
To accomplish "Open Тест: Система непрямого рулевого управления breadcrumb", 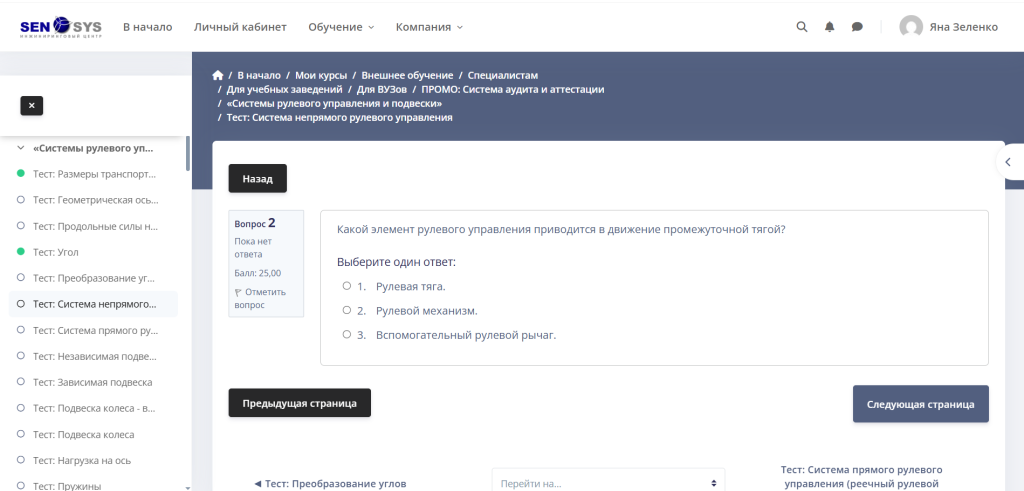I will tap(340, 118).
